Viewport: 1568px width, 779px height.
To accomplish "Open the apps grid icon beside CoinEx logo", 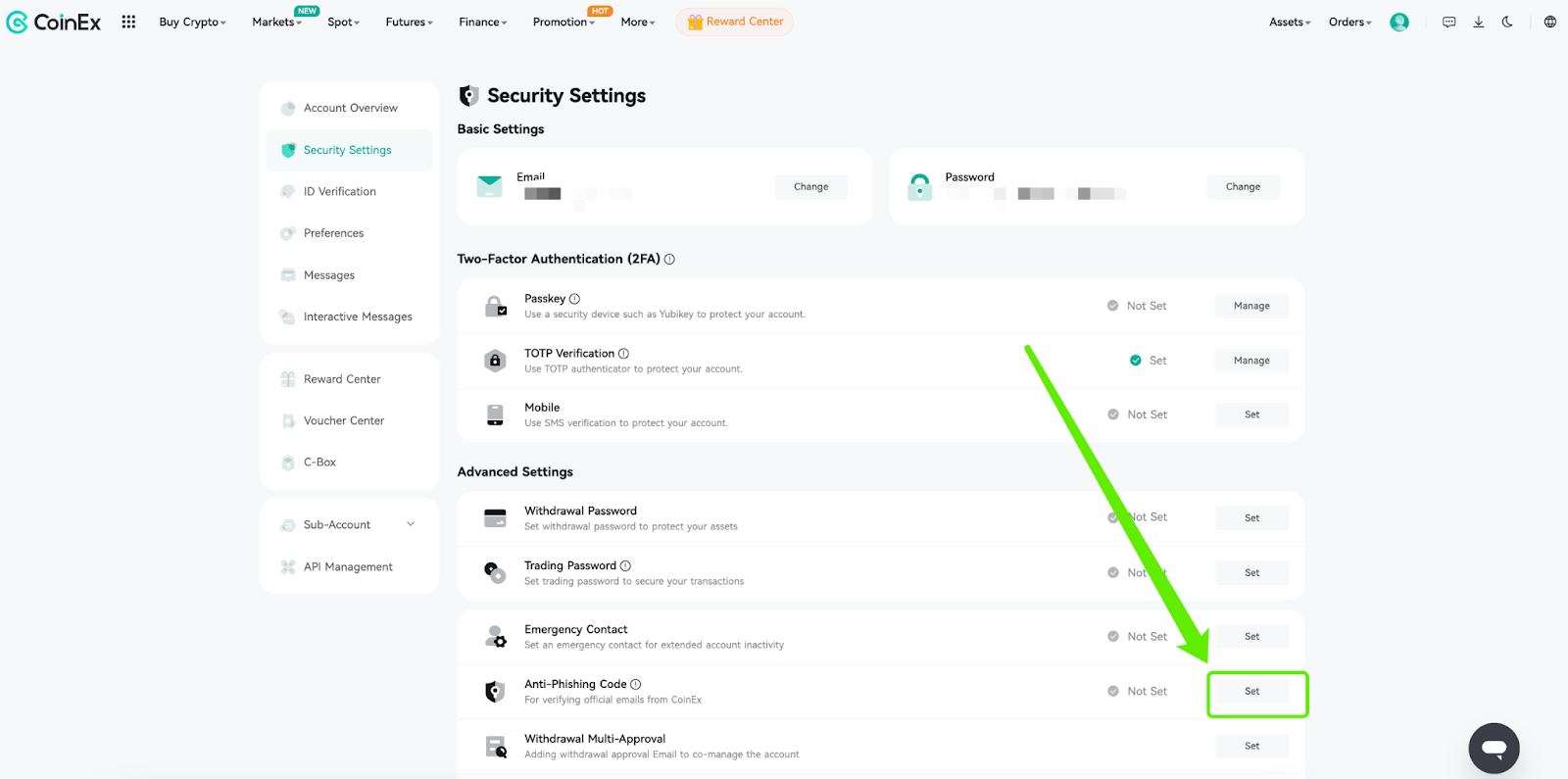I will point(128,22).
